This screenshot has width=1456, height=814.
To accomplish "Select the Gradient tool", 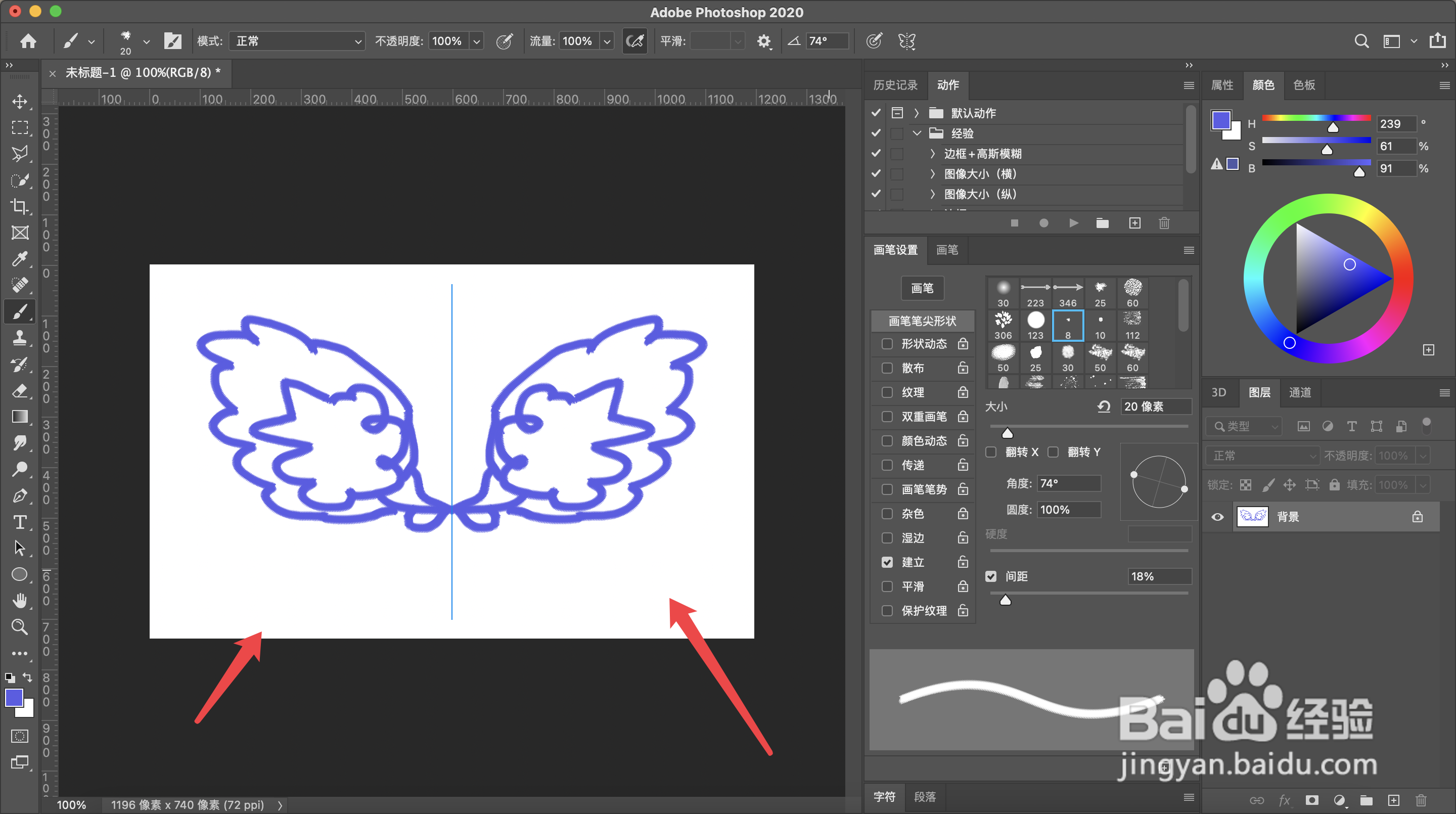I will coord(20,417).
